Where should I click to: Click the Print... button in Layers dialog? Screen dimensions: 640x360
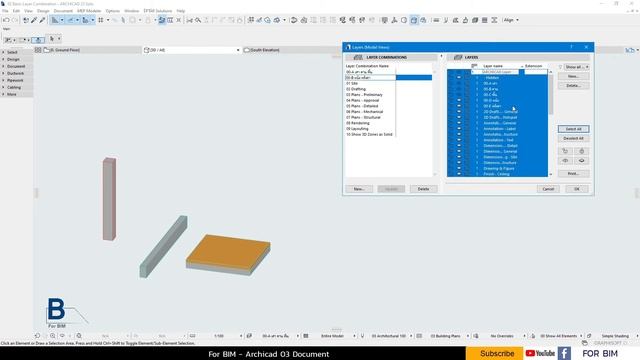click(573, 173)
